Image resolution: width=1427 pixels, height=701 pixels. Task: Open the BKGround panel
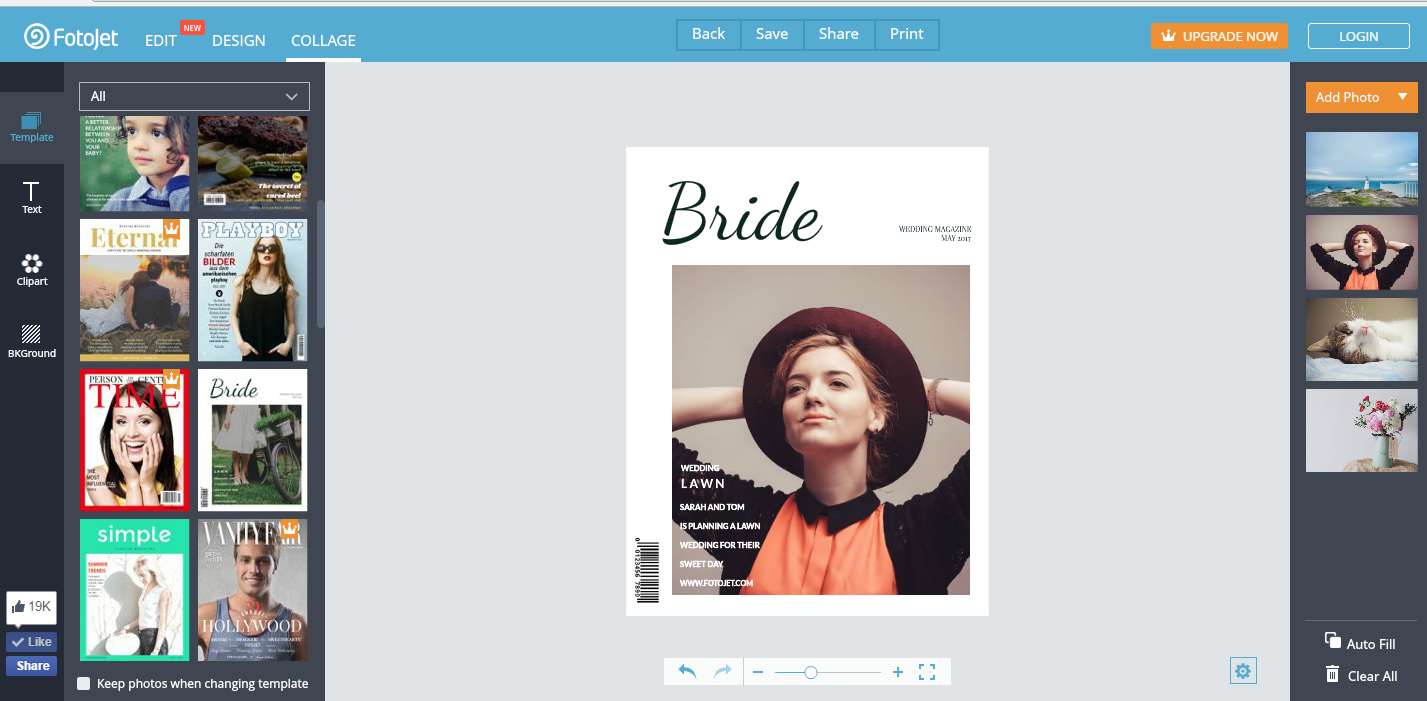click(x=32, y=341)
